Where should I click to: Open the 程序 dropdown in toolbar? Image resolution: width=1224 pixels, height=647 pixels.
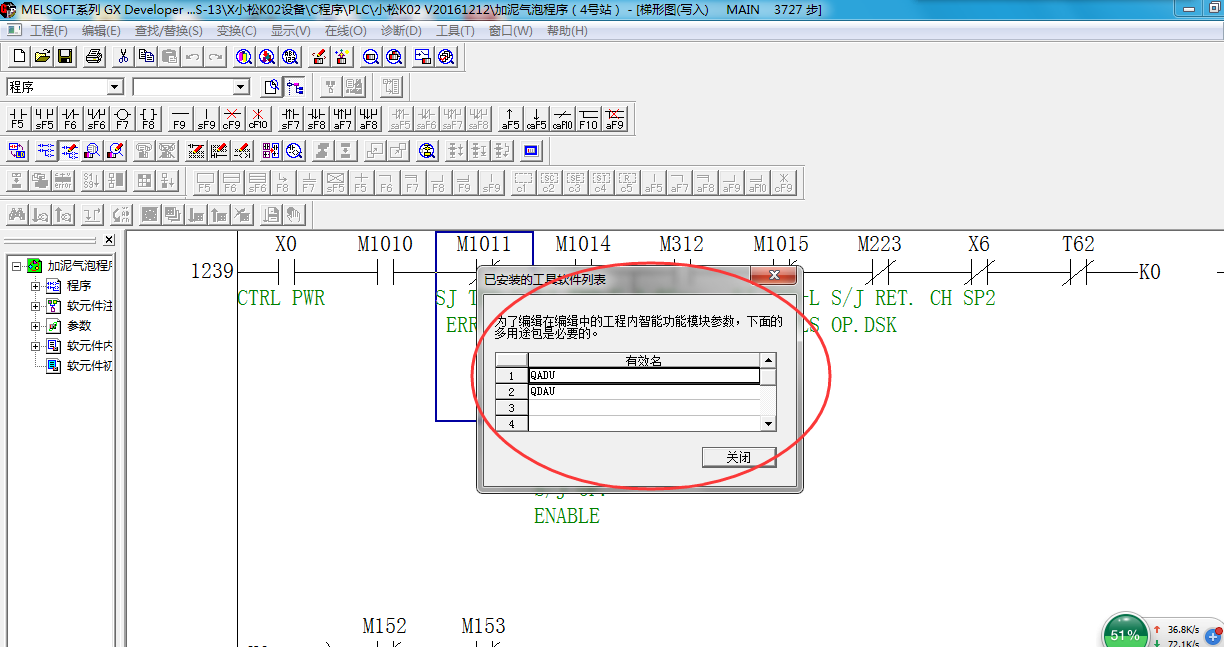point(114,87)
